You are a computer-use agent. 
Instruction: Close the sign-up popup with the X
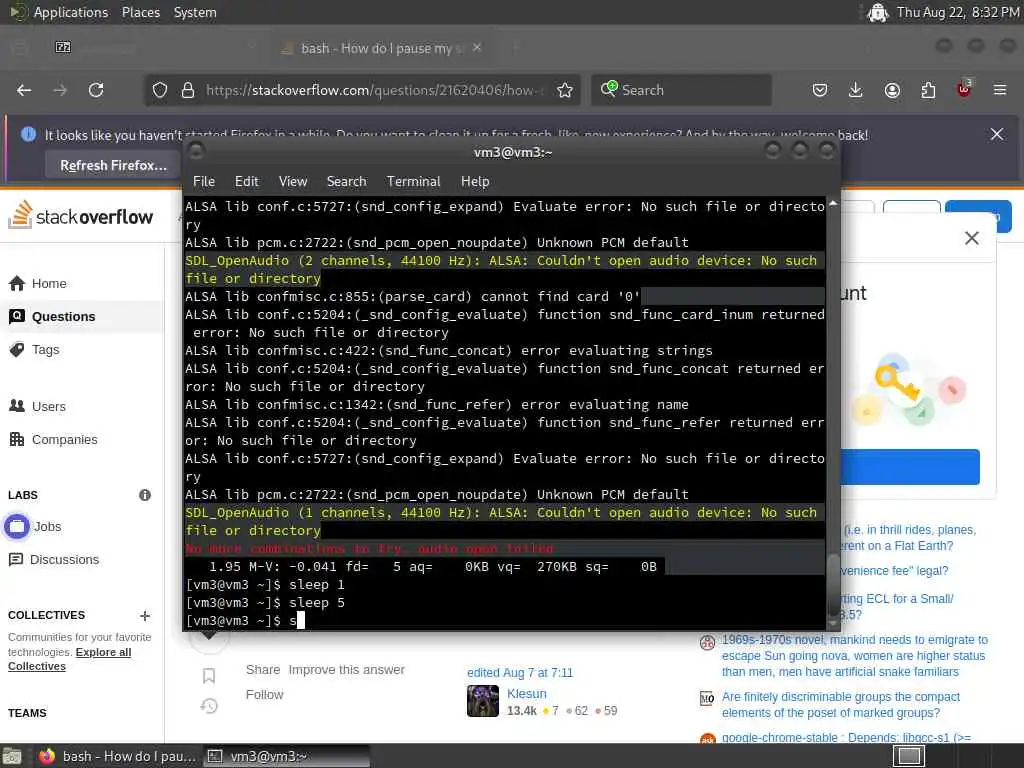tap(972, 238)
